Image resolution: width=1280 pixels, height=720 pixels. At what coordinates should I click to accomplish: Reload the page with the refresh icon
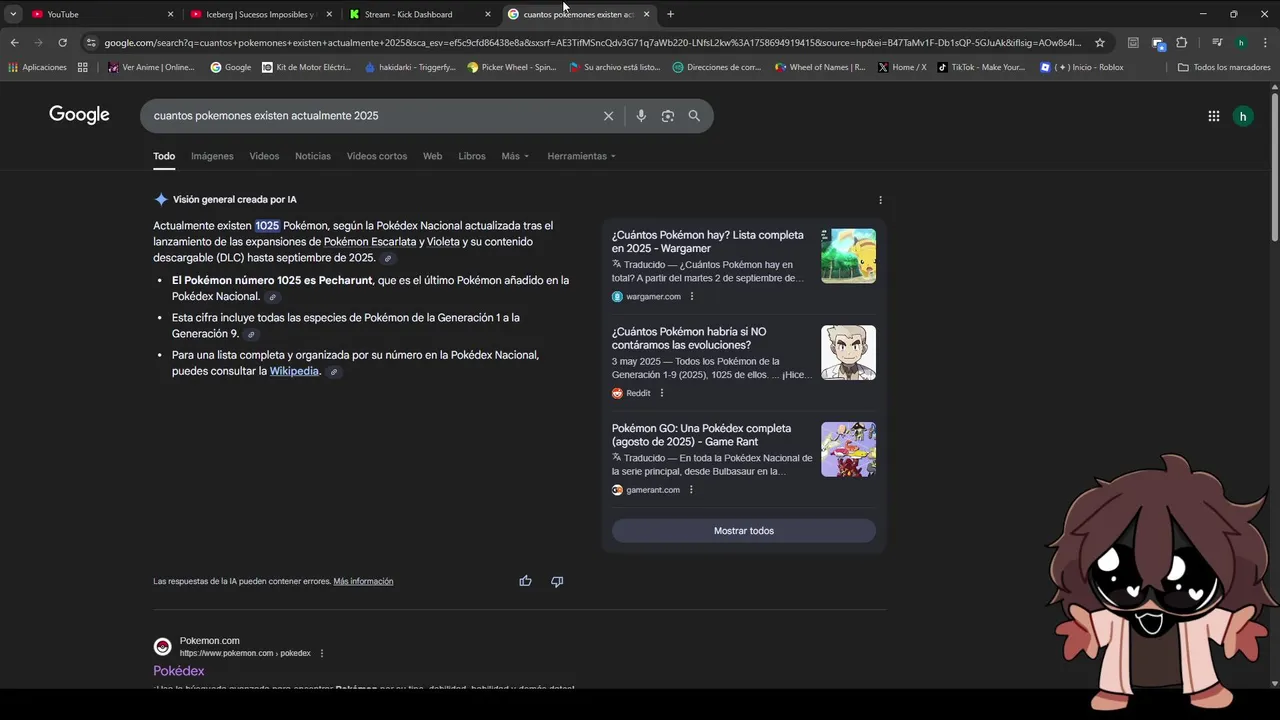[62, 43]
